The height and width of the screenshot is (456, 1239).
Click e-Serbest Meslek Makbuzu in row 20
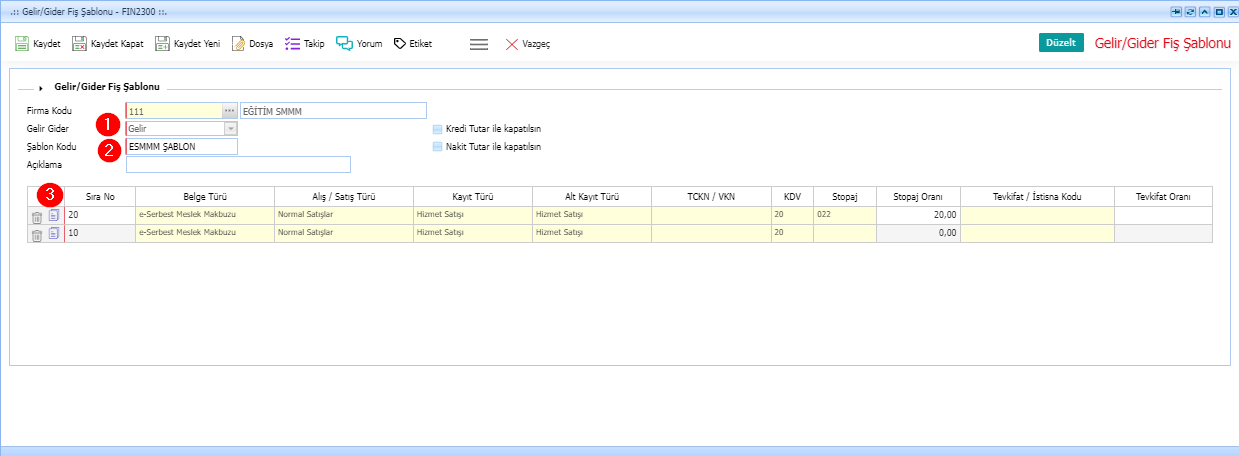point(205,215)
